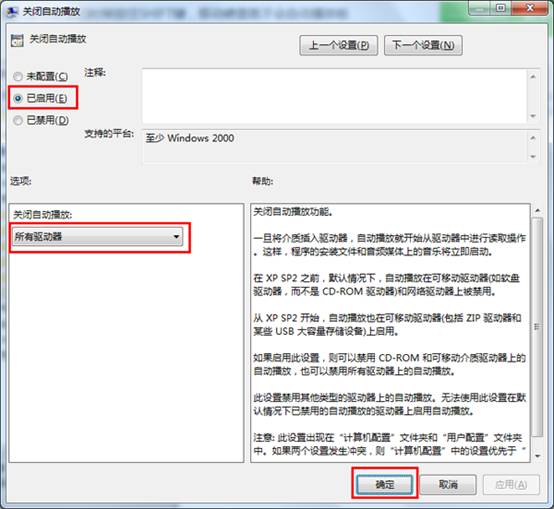Click the 取消 cancel button
Image resolution: width=554 pixels, height=509 pixels.
[448, 484]
